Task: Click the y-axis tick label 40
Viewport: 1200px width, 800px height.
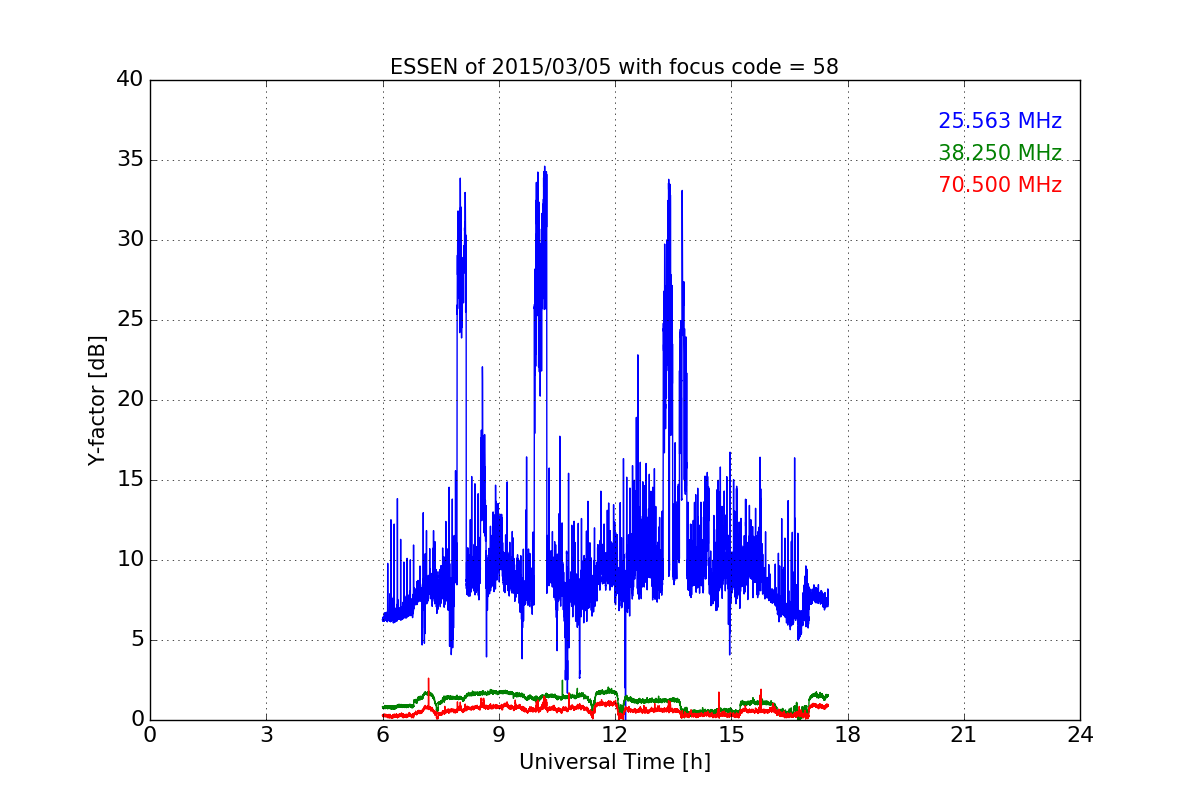Action: 130,80
